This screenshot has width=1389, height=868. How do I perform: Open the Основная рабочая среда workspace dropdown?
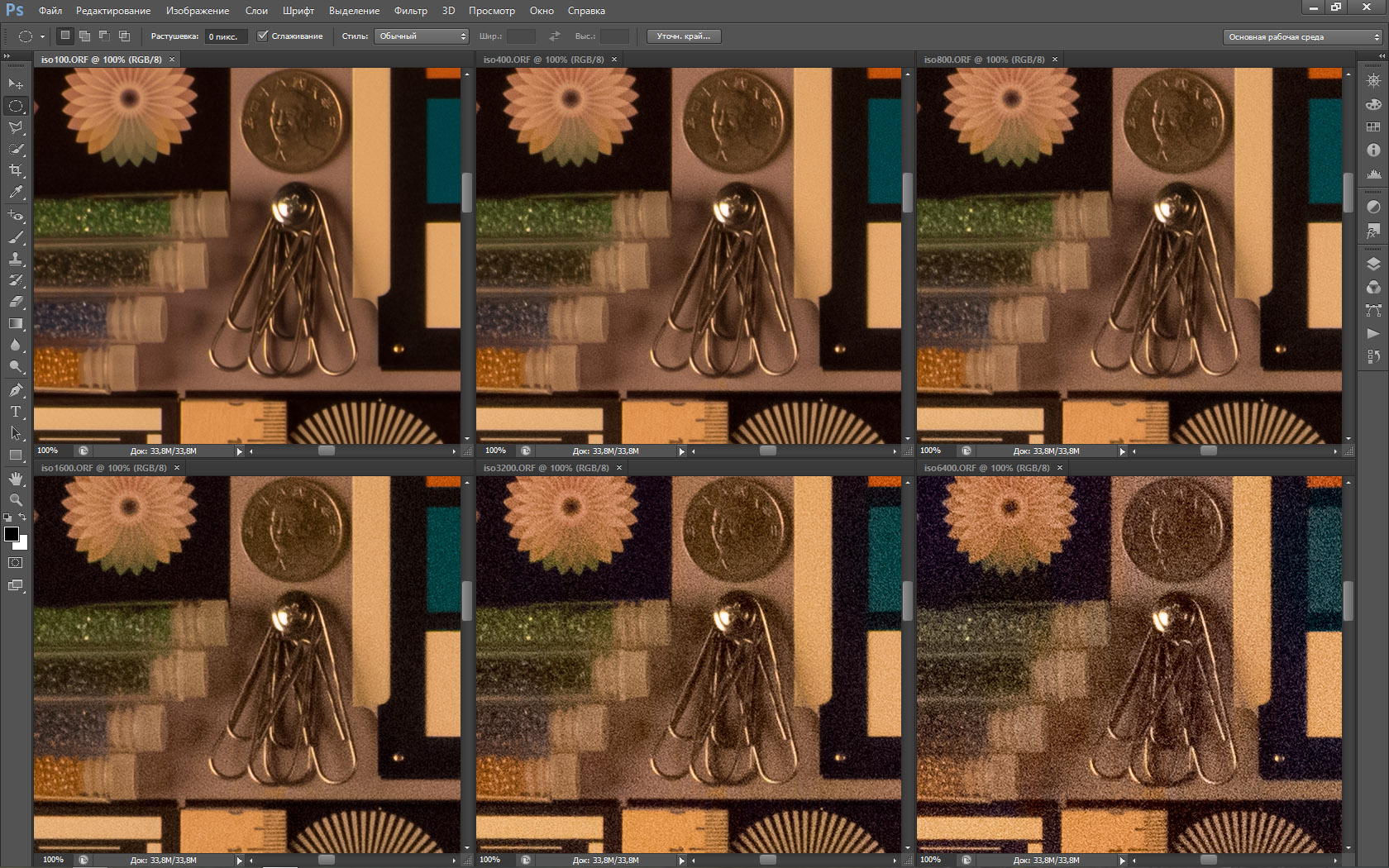tap(1302, 36)
